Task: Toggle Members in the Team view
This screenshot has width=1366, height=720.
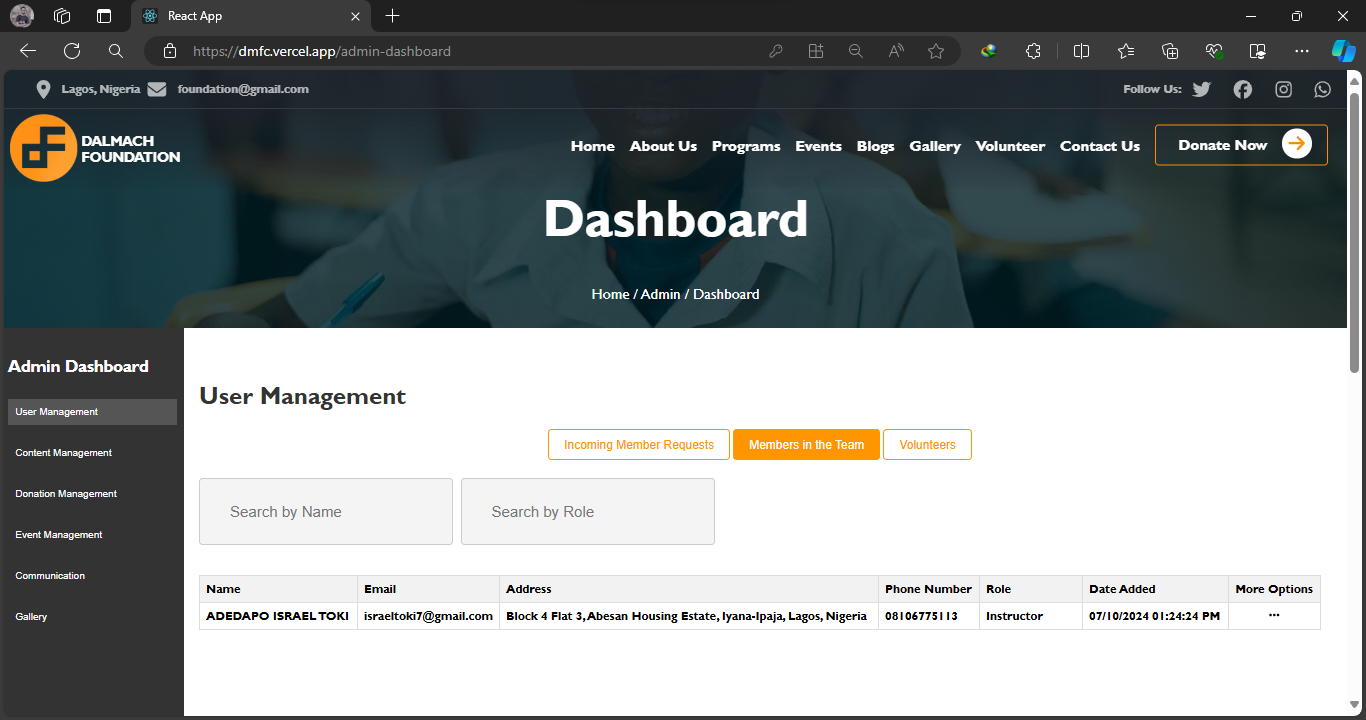Action: [x=806, y=444]
